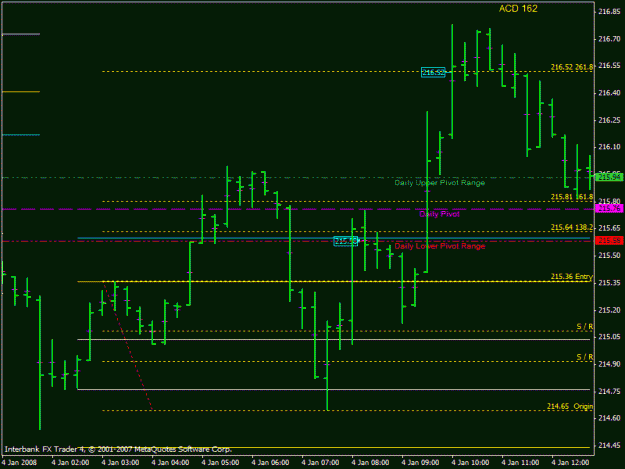The image size is (625, 469).
Task: Click the green 215.94 current price tag
Action: point(609,177)
